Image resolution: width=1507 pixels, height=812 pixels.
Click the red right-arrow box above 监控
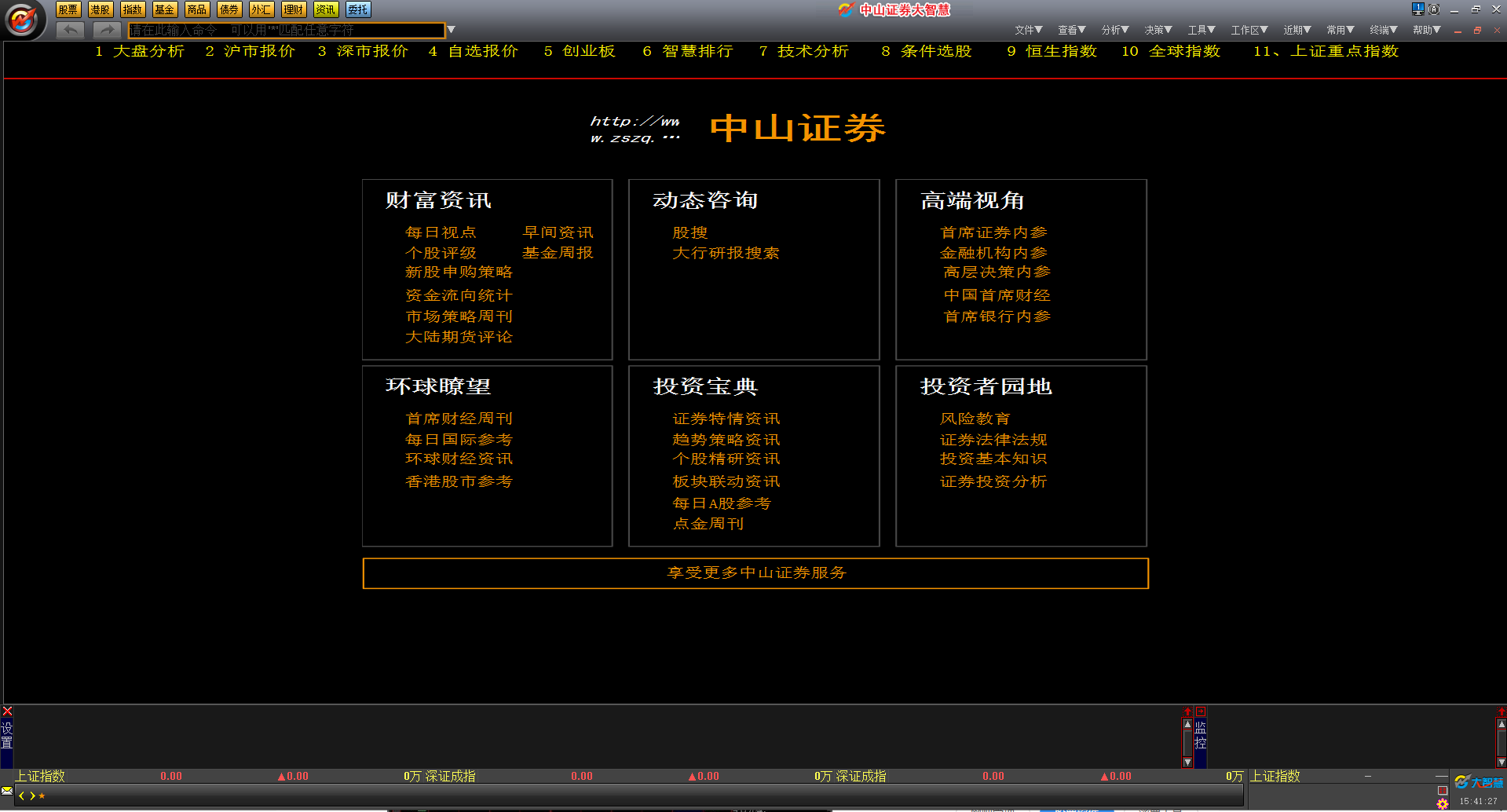pyautogui.click(x=1201, y=711)
